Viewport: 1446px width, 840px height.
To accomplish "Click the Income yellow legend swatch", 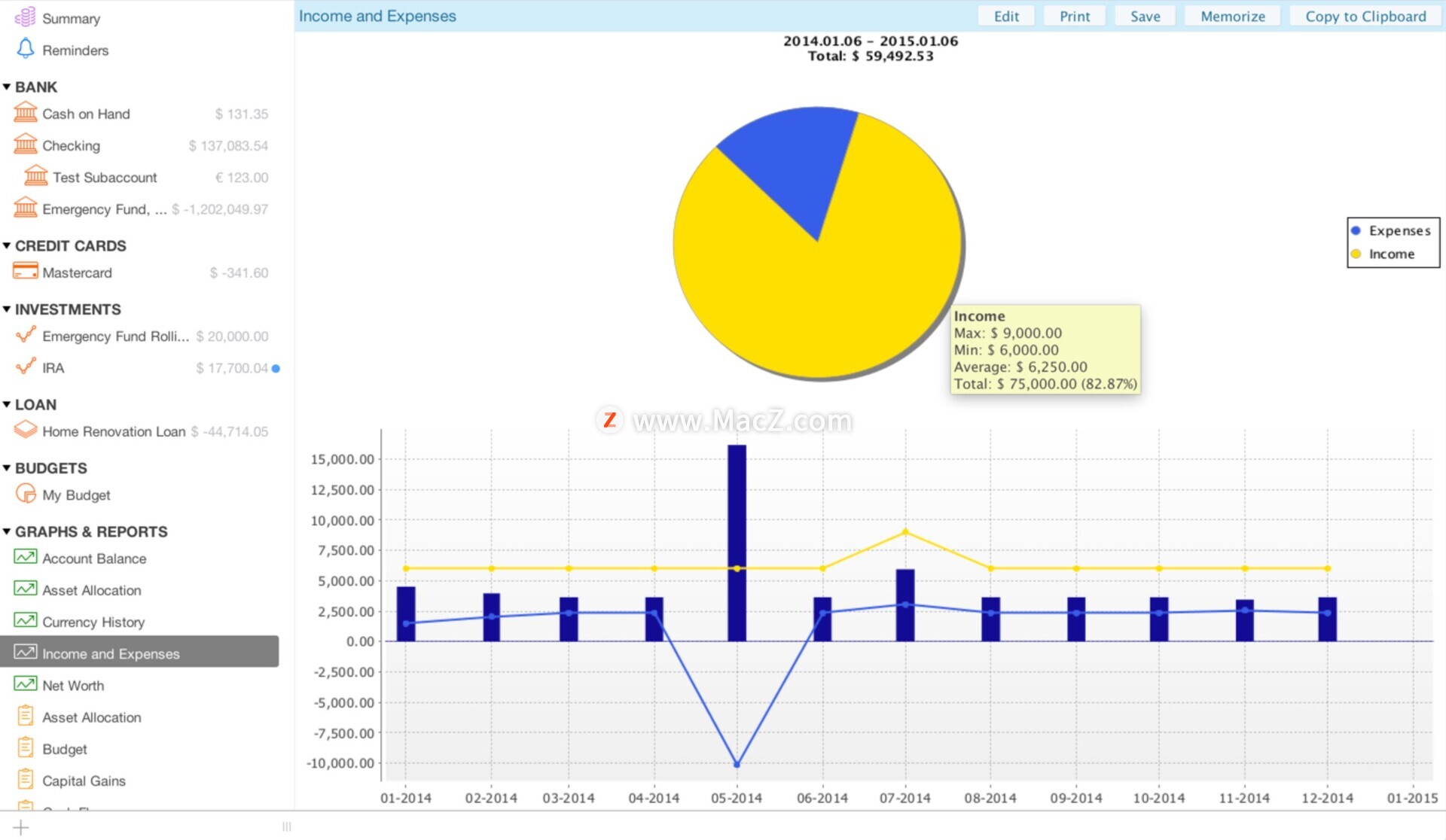I will [x=1356, y=254].
